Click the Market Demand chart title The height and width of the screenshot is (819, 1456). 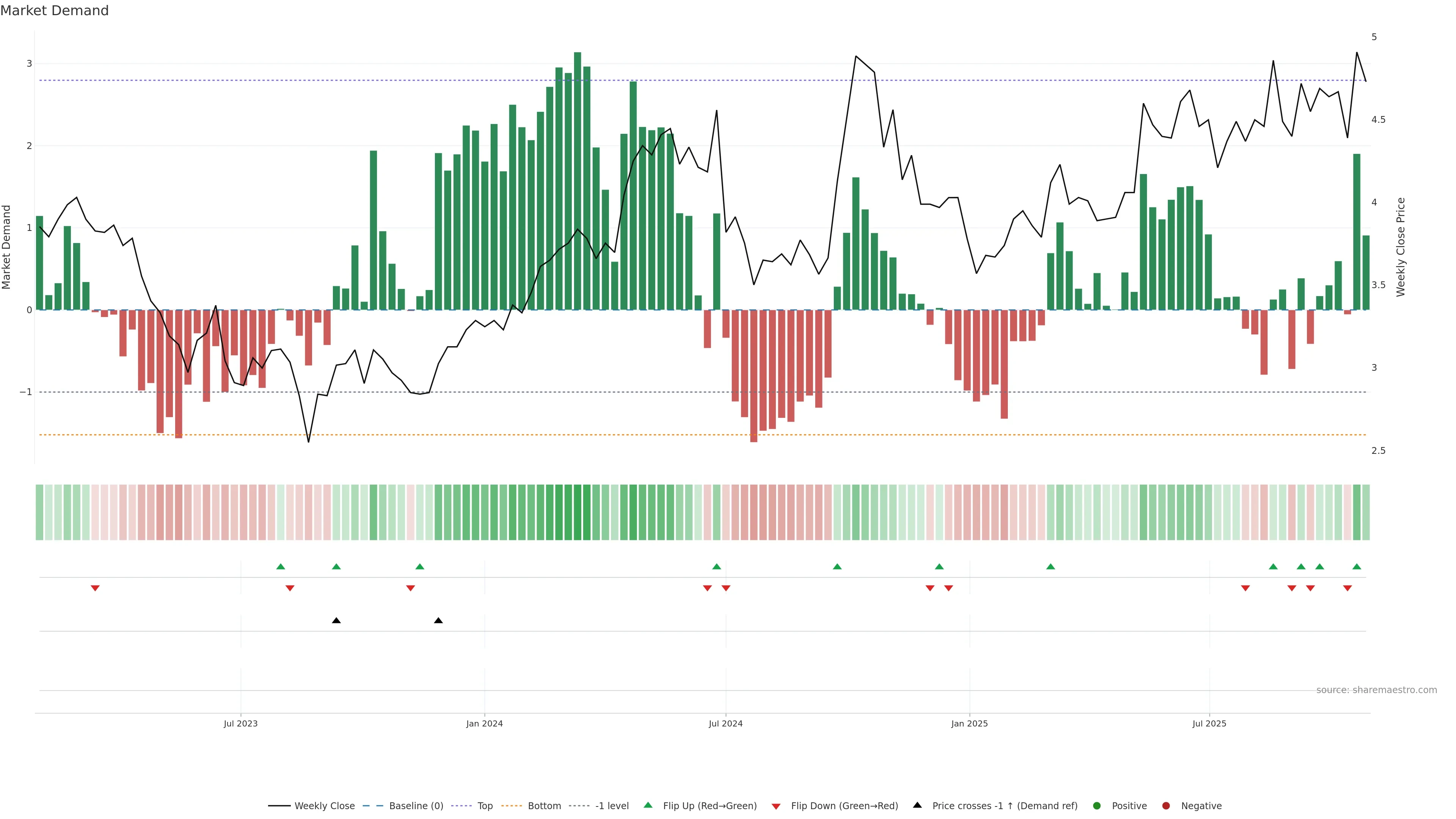point(54,11)
